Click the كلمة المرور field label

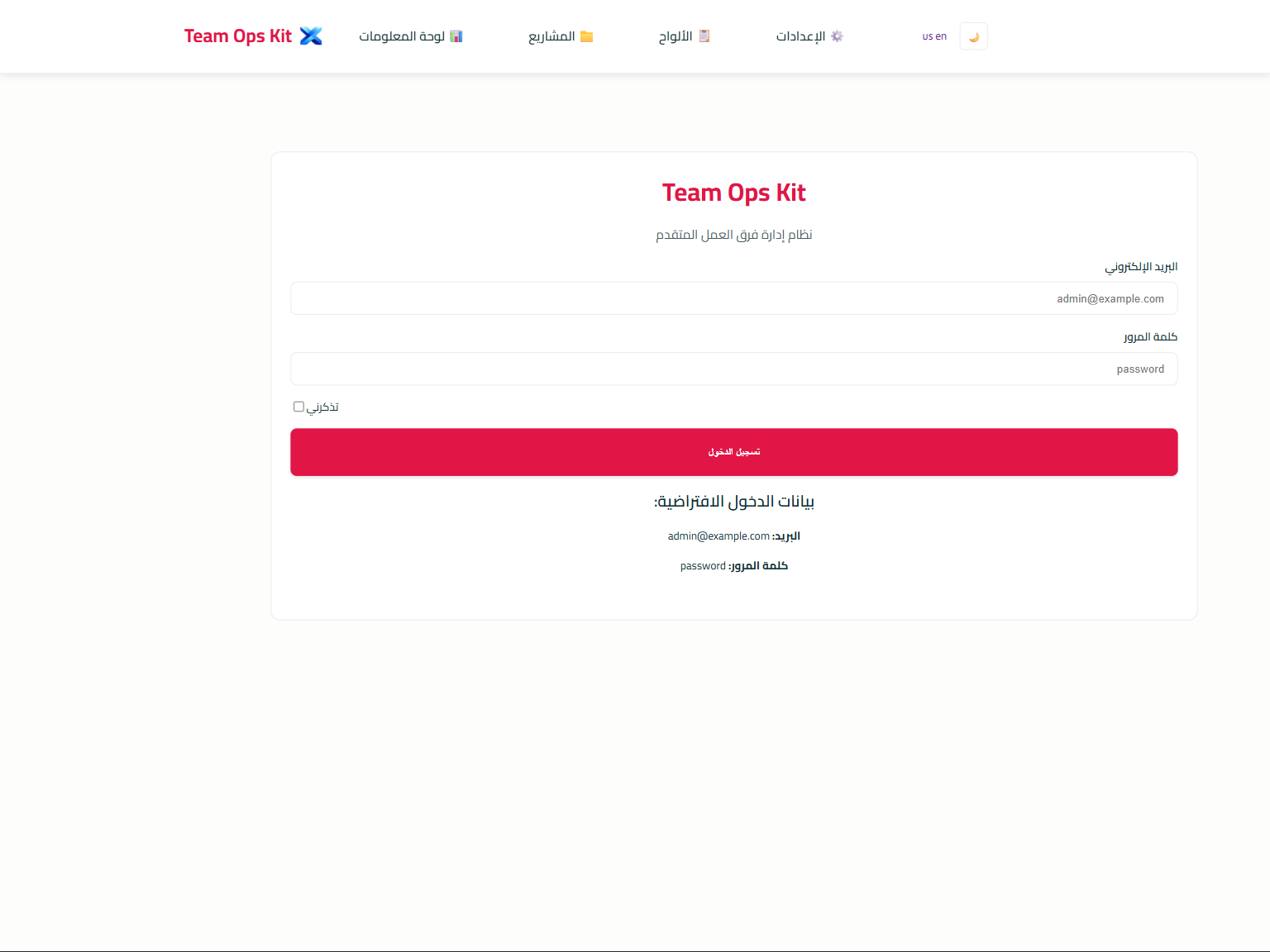pyautogui.click(x=1150, y=337)
